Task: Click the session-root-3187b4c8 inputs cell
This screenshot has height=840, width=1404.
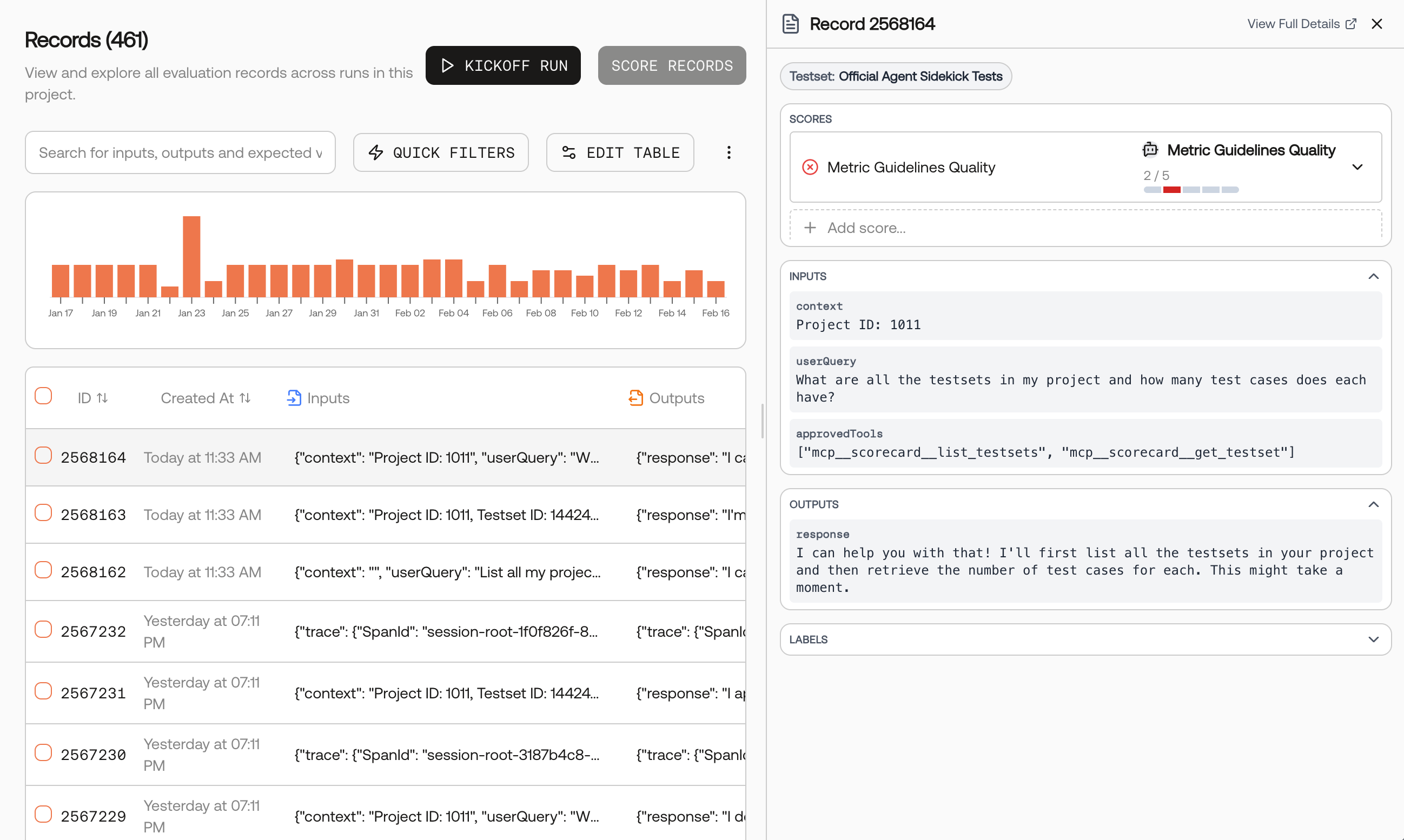Action: tap(447, 755)
